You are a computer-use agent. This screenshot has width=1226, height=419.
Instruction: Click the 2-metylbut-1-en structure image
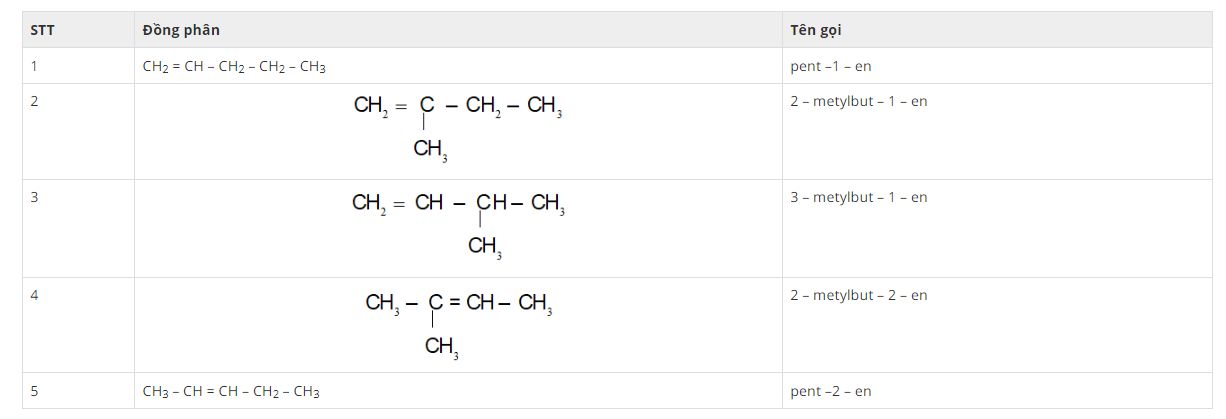pyautogui.click(x=457, y=127)
